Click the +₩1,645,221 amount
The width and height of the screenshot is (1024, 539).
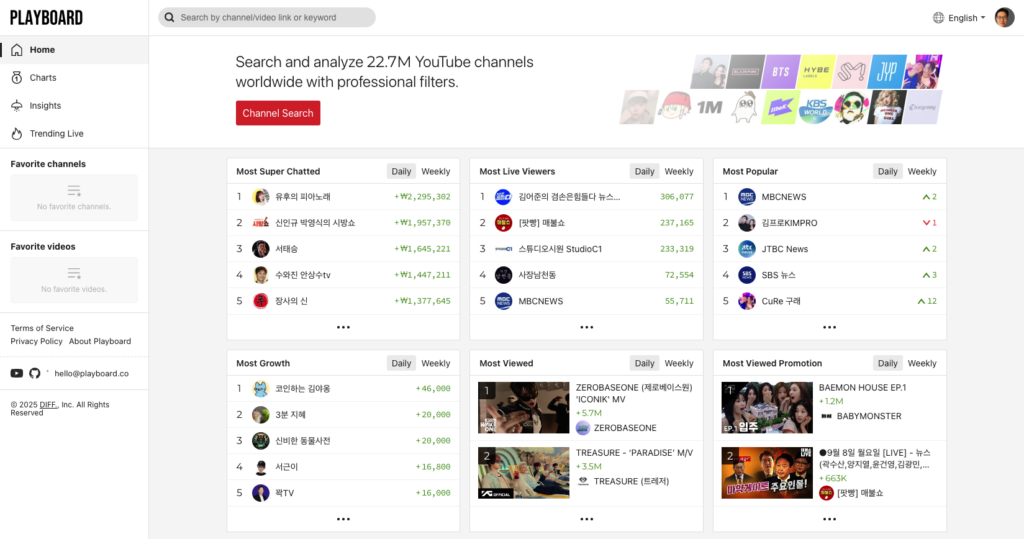coord(422,249)
